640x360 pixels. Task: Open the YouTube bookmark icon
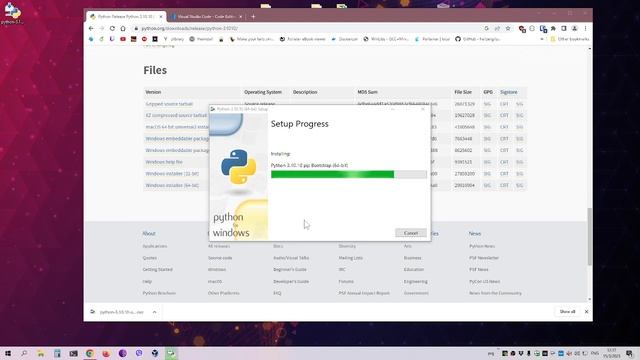[x=123, y=39]
